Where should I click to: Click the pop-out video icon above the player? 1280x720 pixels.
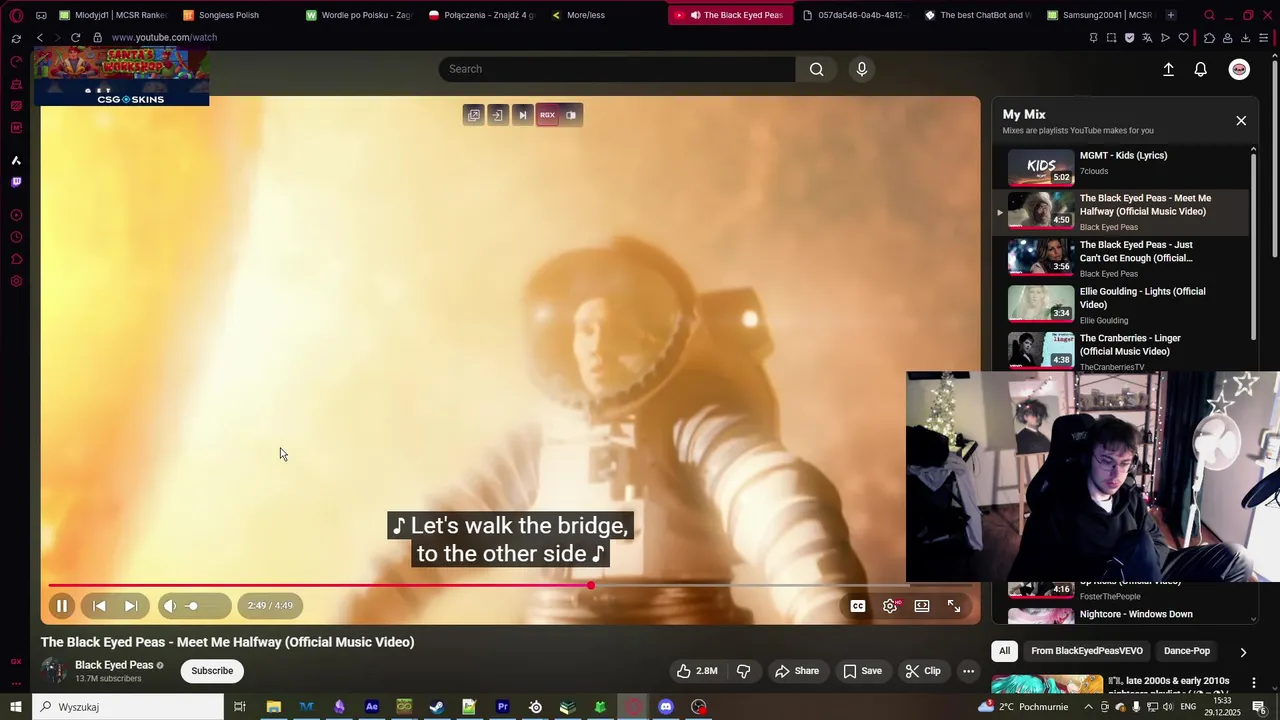[474, 115]
